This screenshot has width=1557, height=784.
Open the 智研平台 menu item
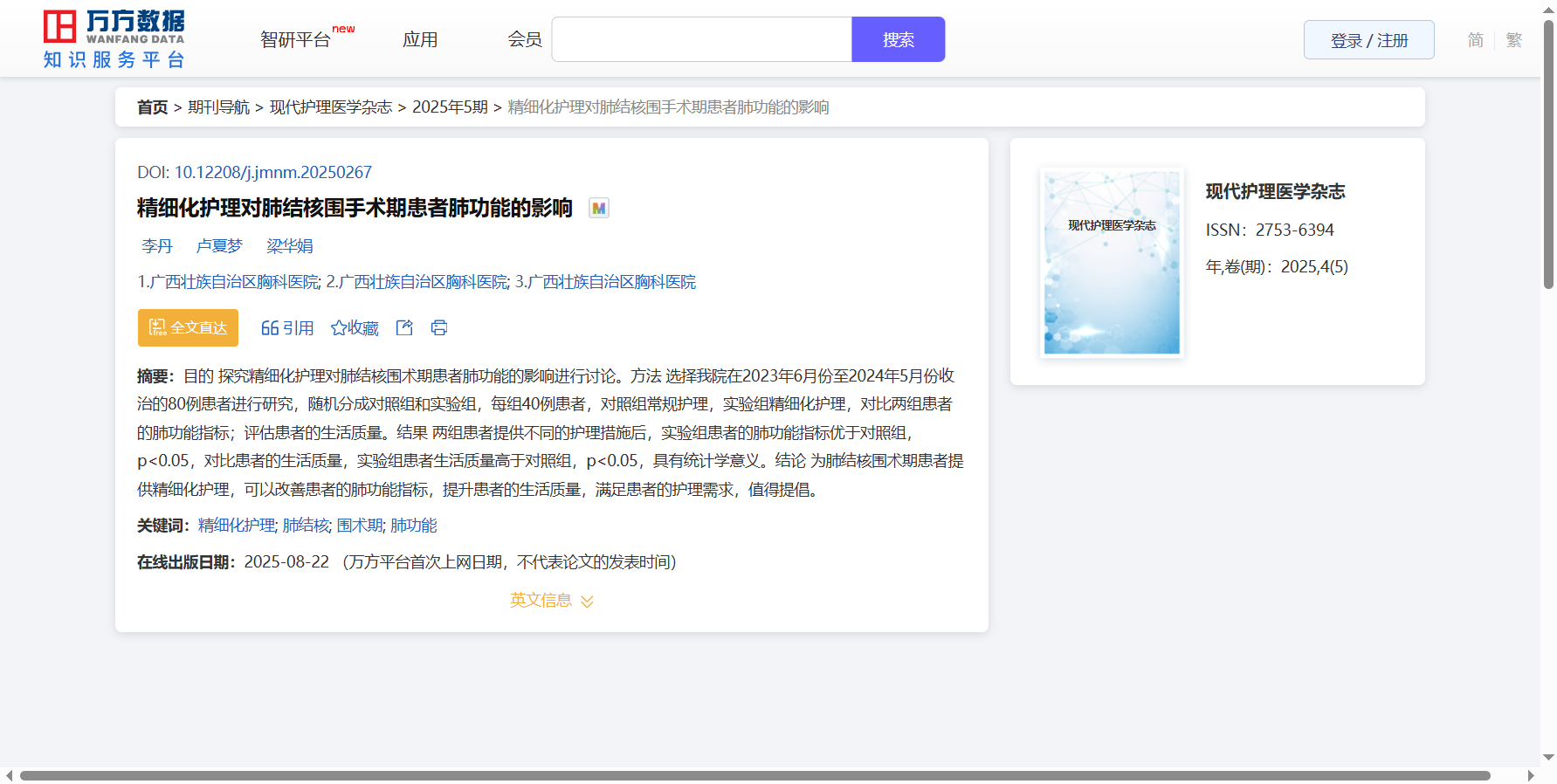click(x=295, y=40)
